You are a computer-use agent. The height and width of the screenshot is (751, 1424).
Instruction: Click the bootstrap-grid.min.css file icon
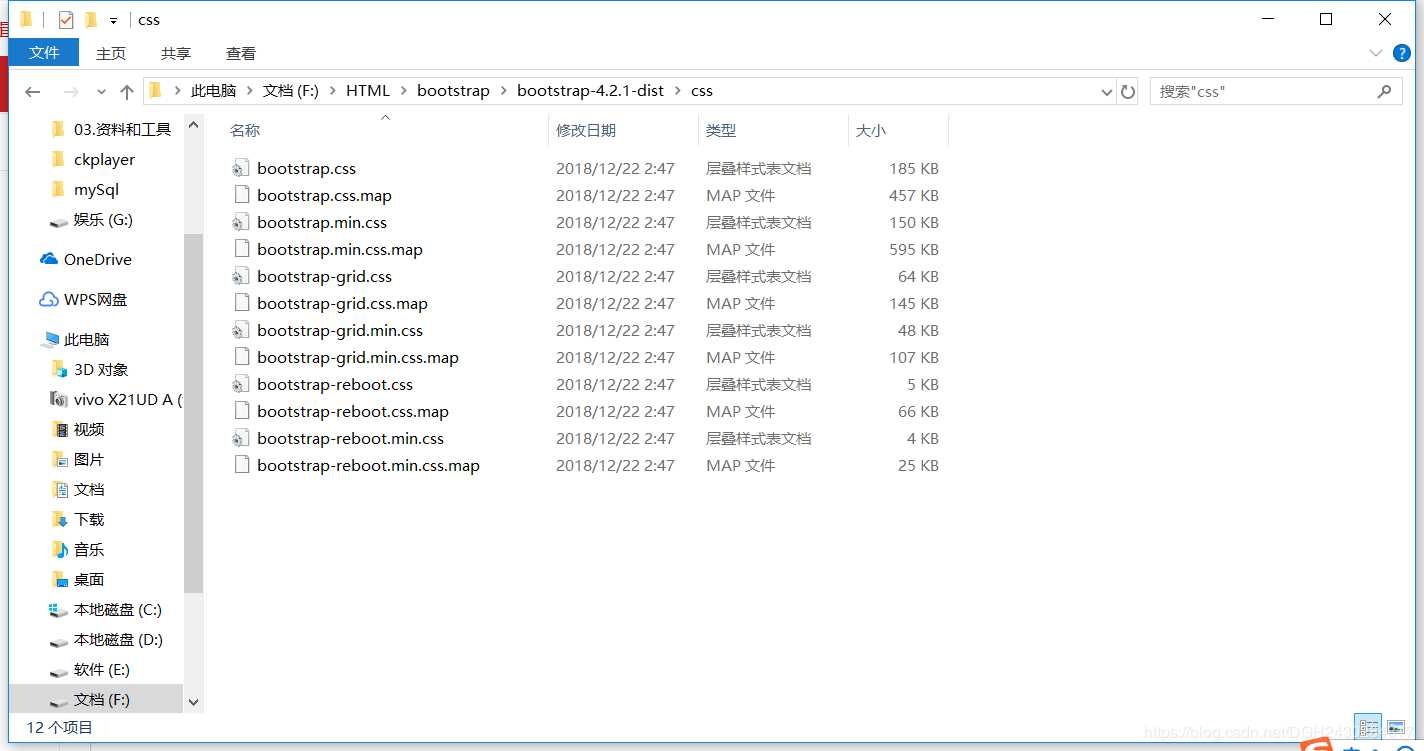[240, 330]
